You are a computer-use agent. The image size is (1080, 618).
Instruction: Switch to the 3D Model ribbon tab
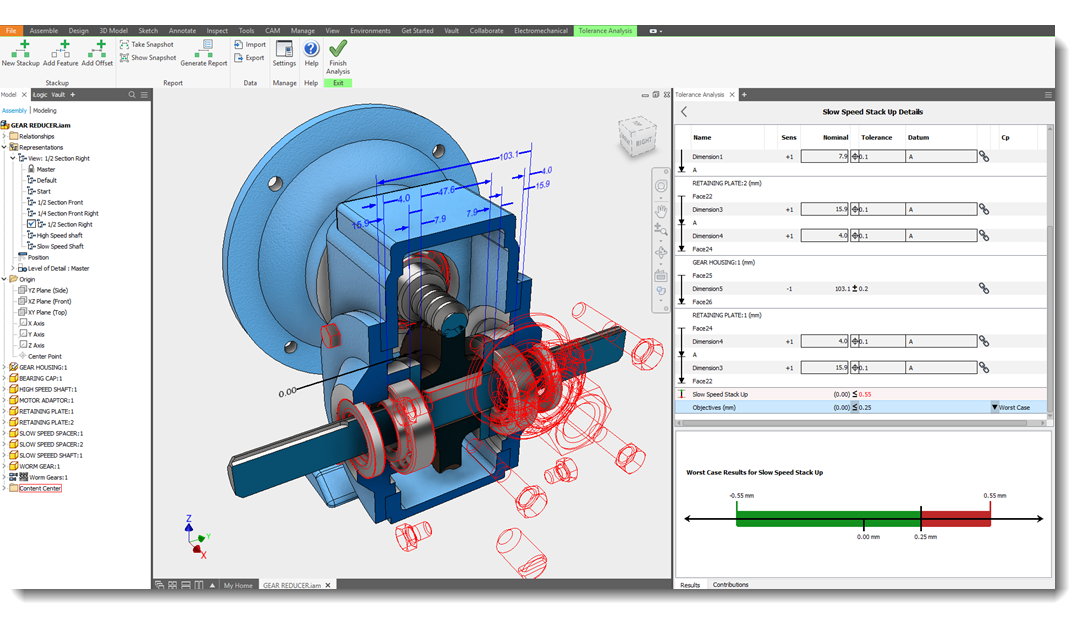[114, 30]
